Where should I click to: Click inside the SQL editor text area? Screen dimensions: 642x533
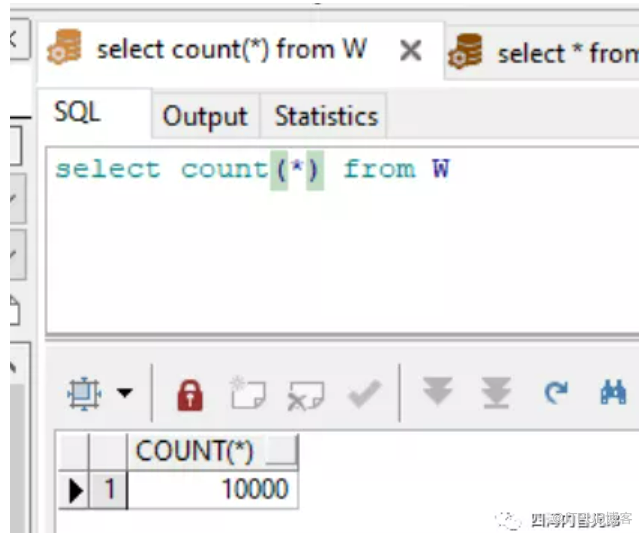[342, 240]
